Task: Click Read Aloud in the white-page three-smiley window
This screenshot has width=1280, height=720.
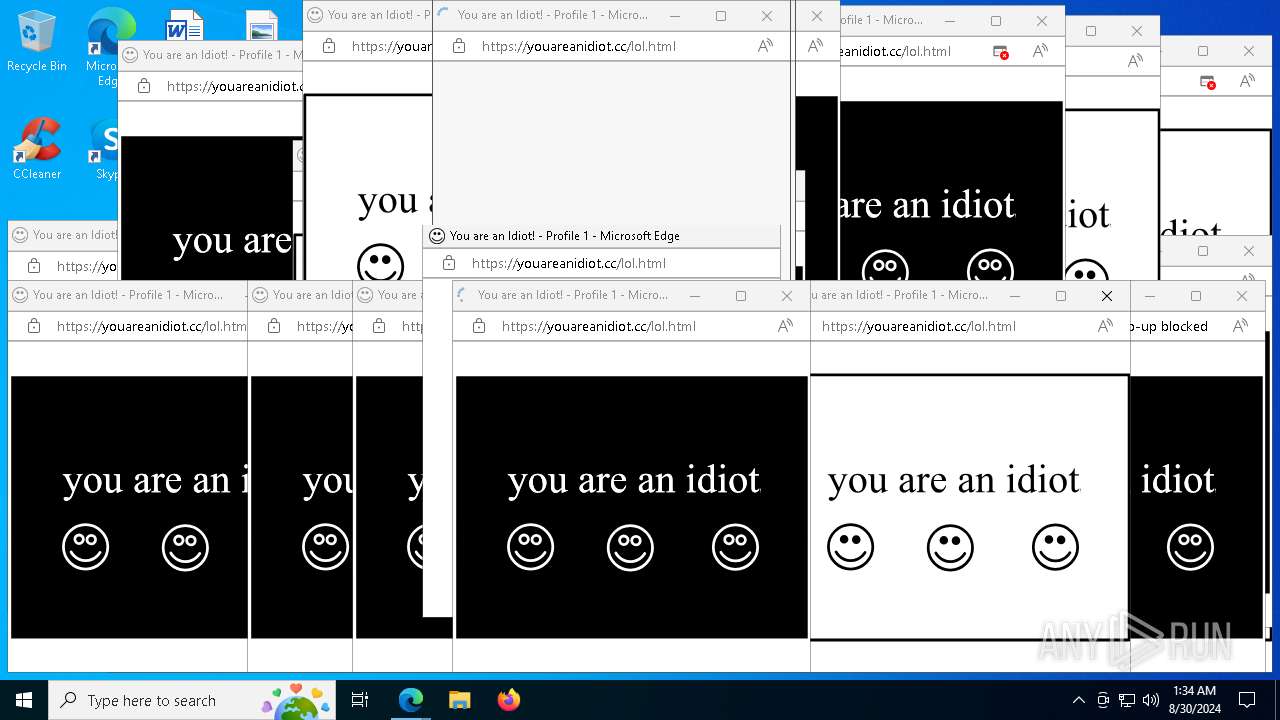Action: [x=1105, y=326]
